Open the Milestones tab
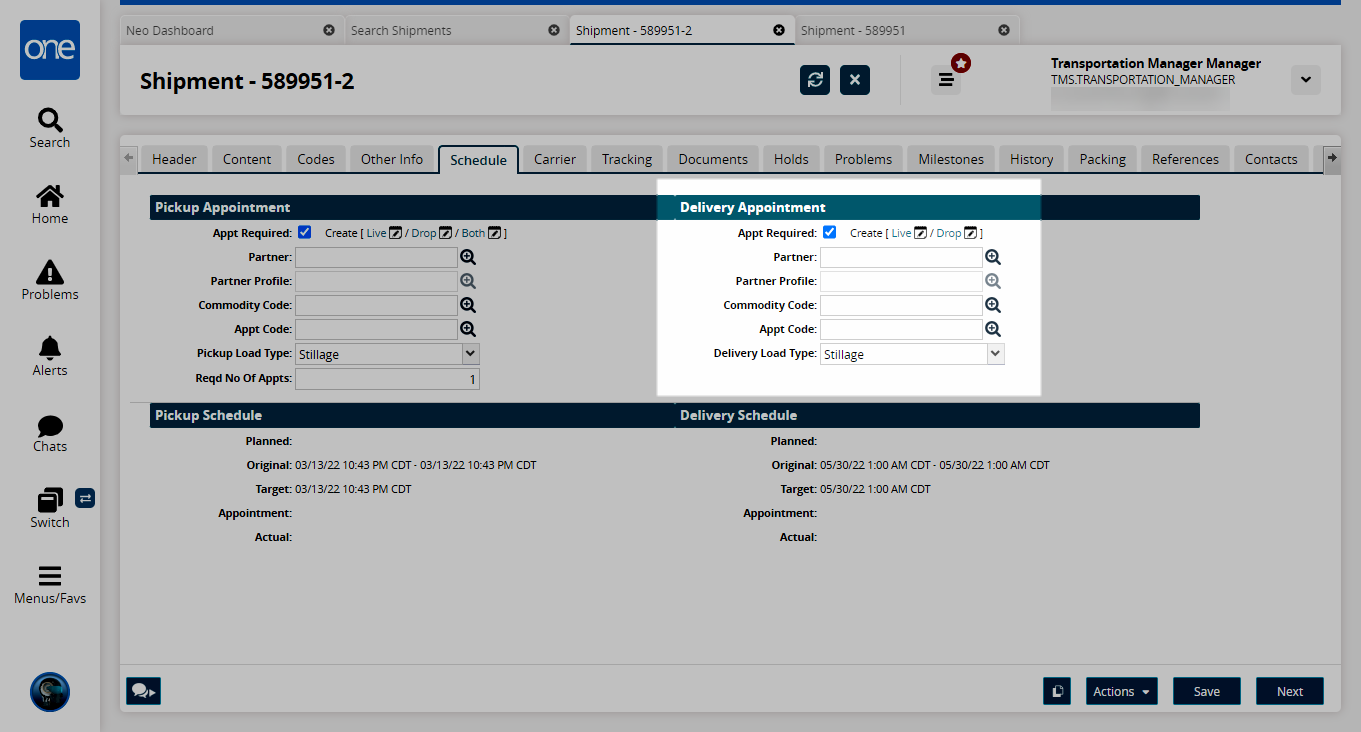 click(x=951, y=159)
